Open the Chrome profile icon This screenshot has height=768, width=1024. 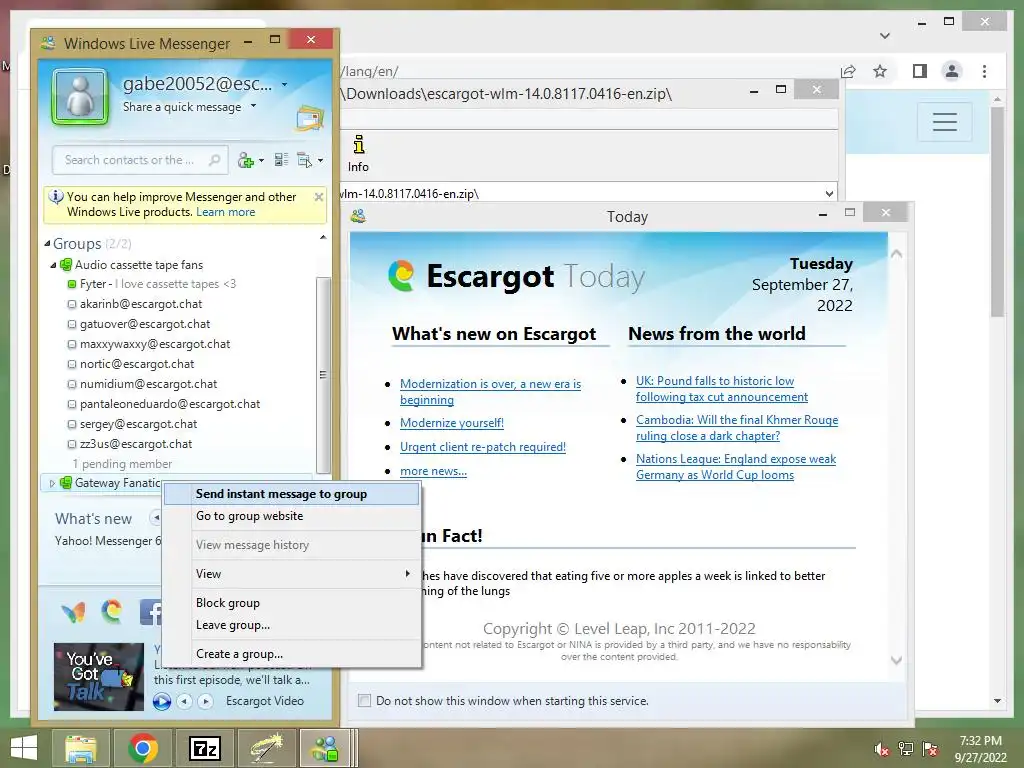[x=952, y=71]
